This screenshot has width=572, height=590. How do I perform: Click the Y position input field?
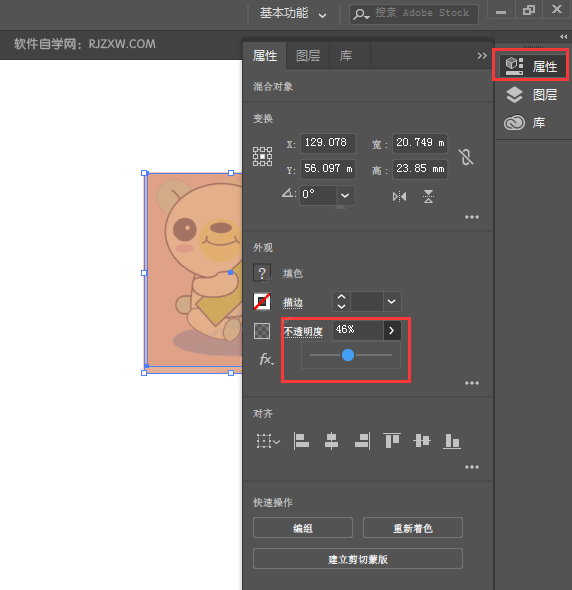pyautogui.click(x=328, y=169)
